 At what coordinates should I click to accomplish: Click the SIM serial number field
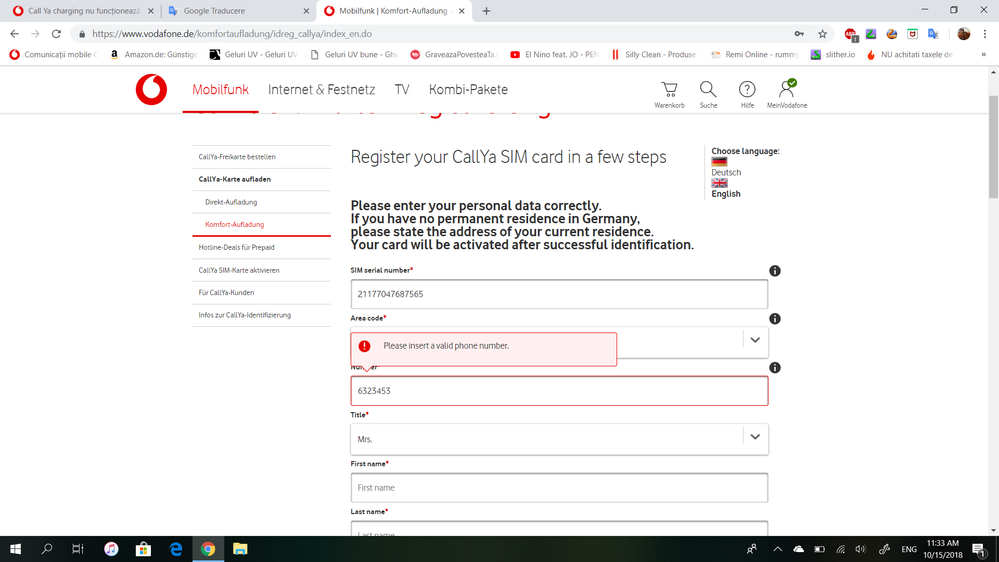pyautogui.click(x=559, y=294)
